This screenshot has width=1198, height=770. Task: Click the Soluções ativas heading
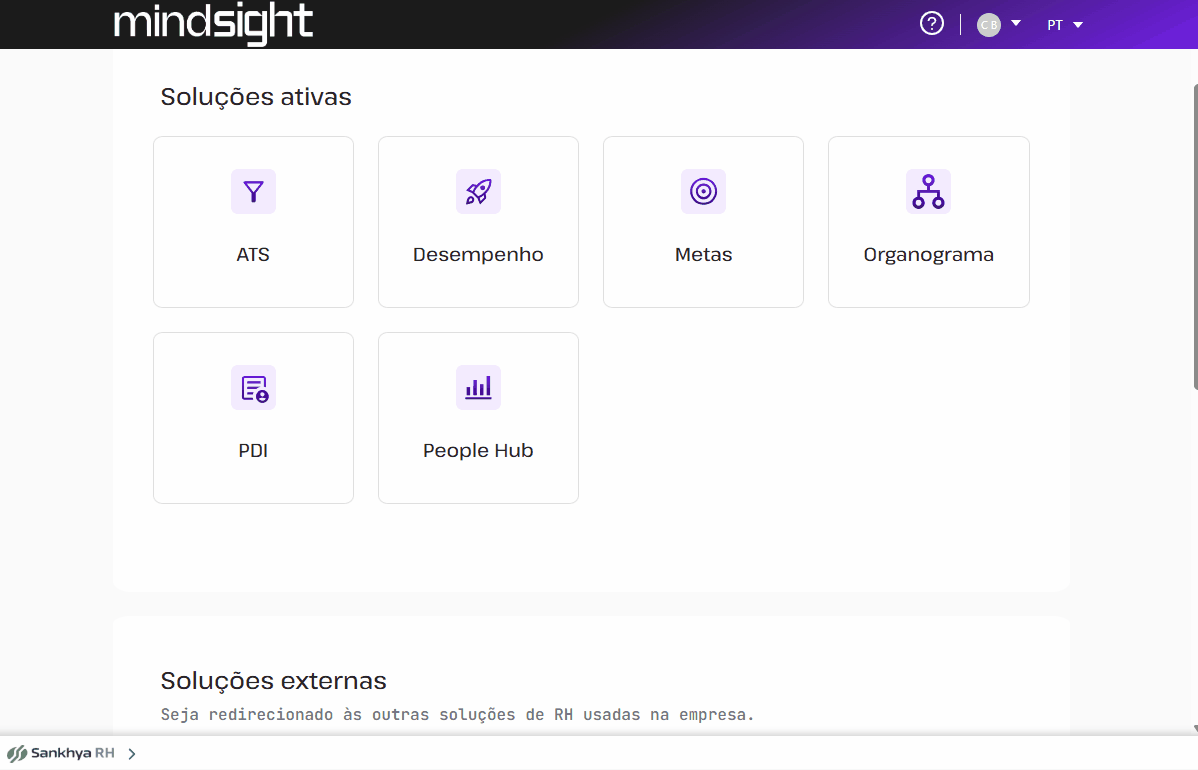pos(256,97)
